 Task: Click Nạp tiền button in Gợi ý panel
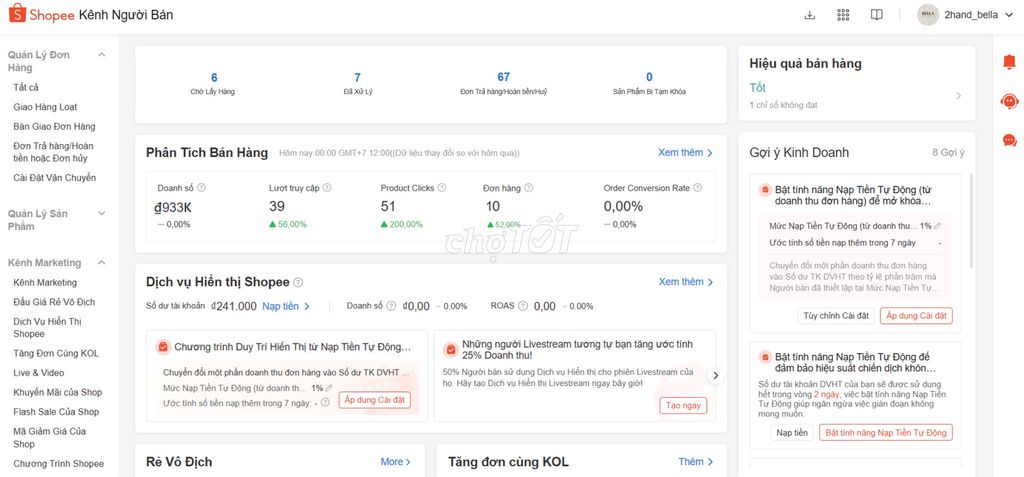(x=792, y=433)
